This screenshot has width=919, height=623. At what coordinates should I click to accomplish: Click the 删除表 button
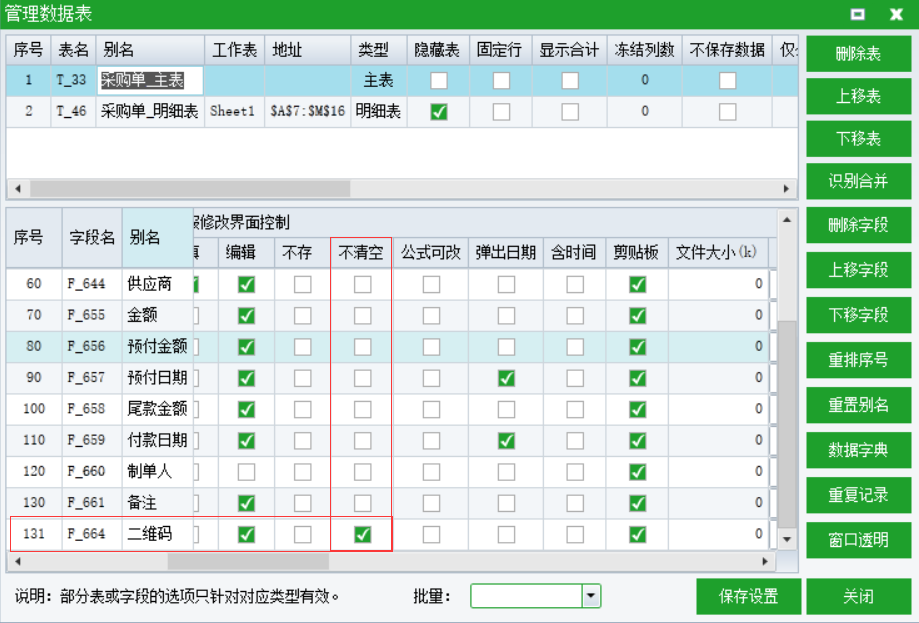858,54
